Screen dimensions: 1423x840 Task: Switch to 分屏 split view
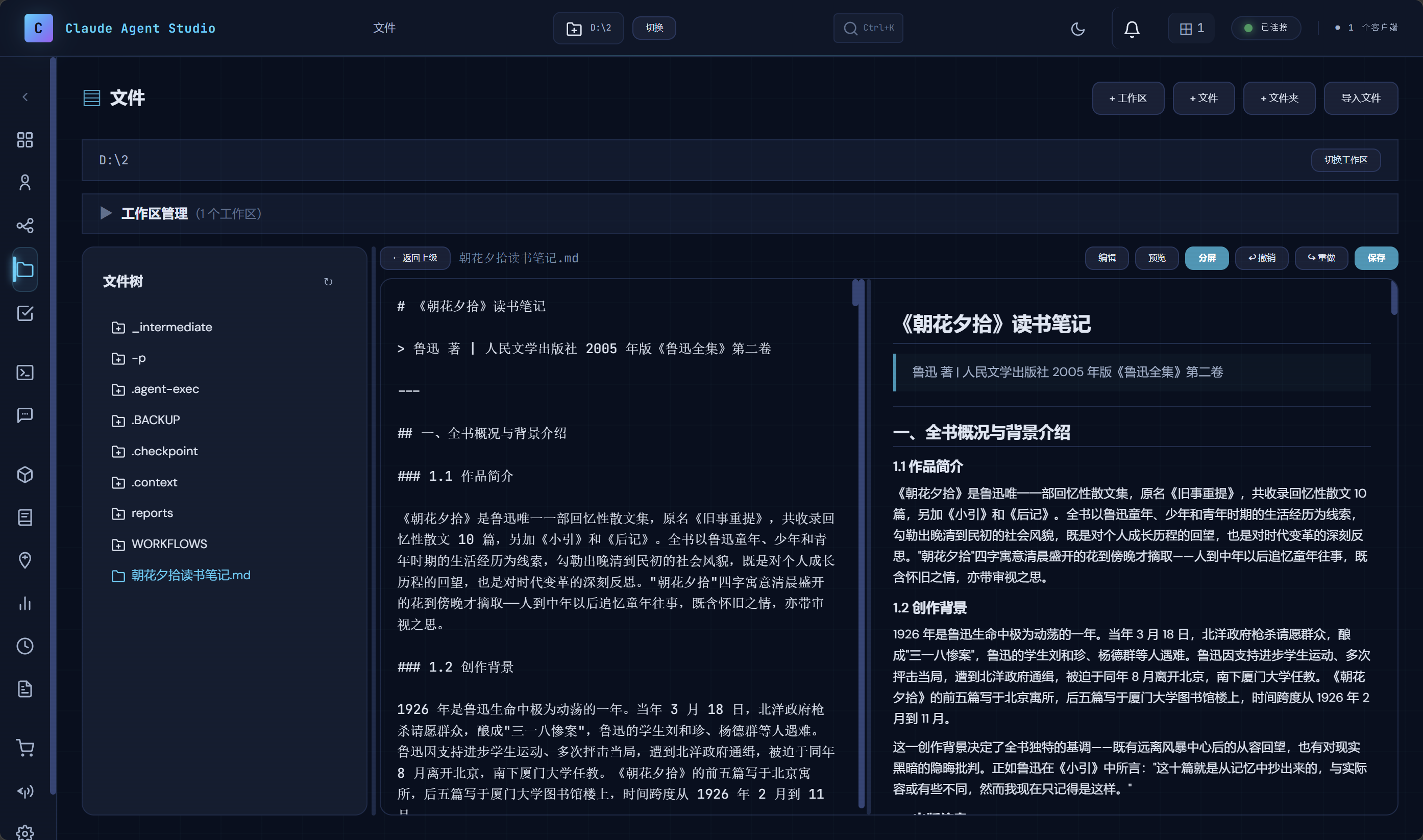click(1207, 258)
